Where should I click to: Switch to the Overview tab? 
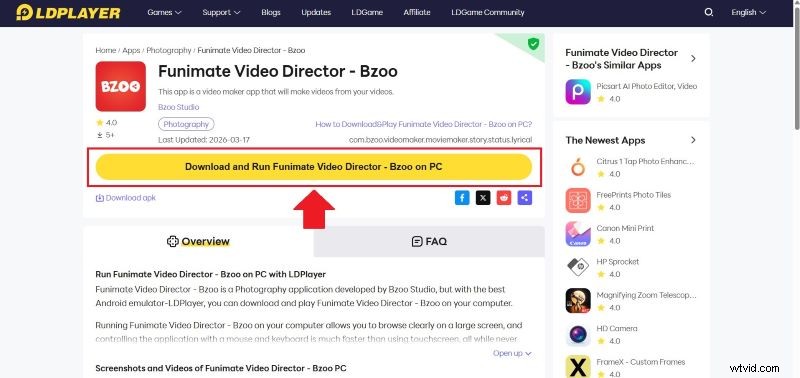pyautogui.click(x=198, y=241)
